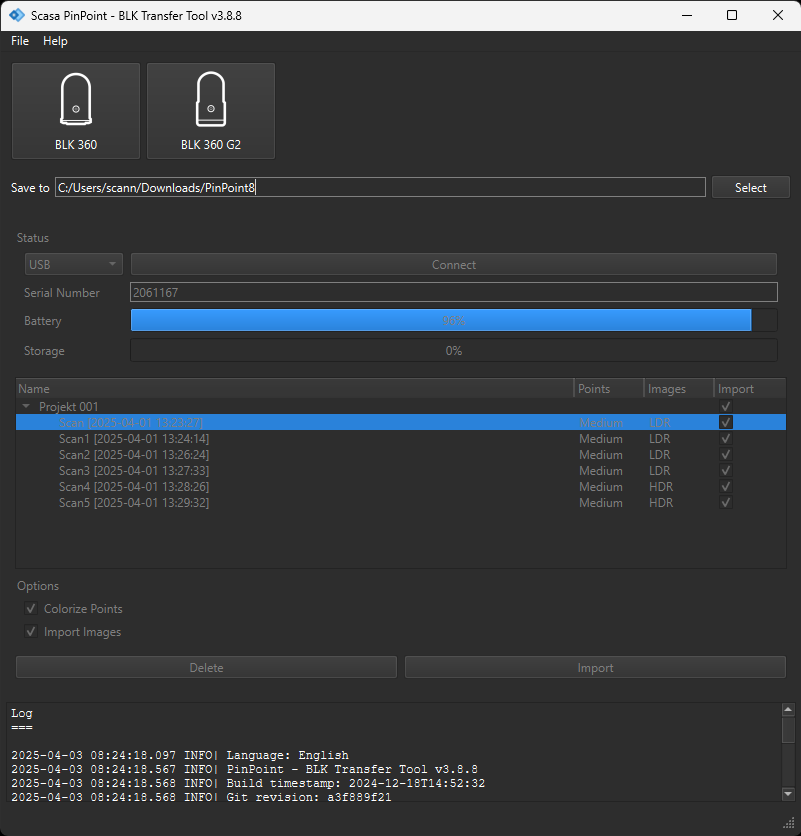
Task: Select the BLK 360 scanner device
Action: [76, 111]
